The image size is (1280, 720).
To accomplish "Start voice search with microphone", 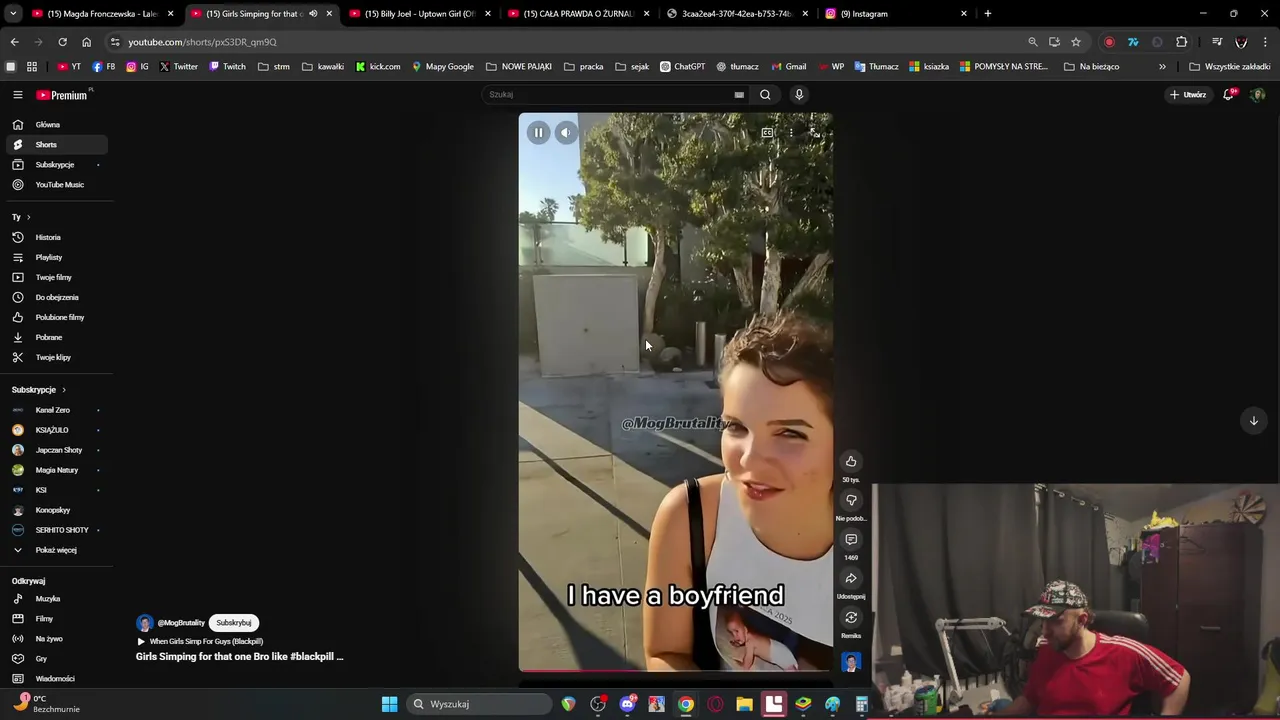I will (x=799, y=94).
